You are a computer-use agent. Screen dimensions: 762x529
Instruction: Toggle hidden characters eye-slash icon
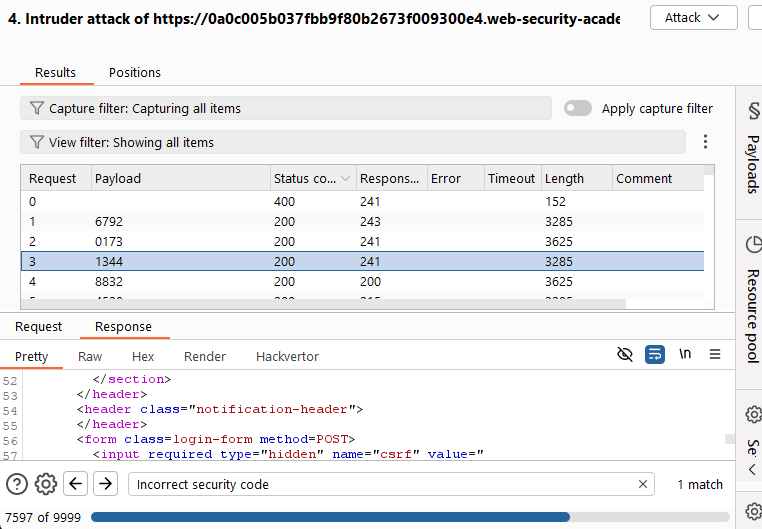coord(625,354)
